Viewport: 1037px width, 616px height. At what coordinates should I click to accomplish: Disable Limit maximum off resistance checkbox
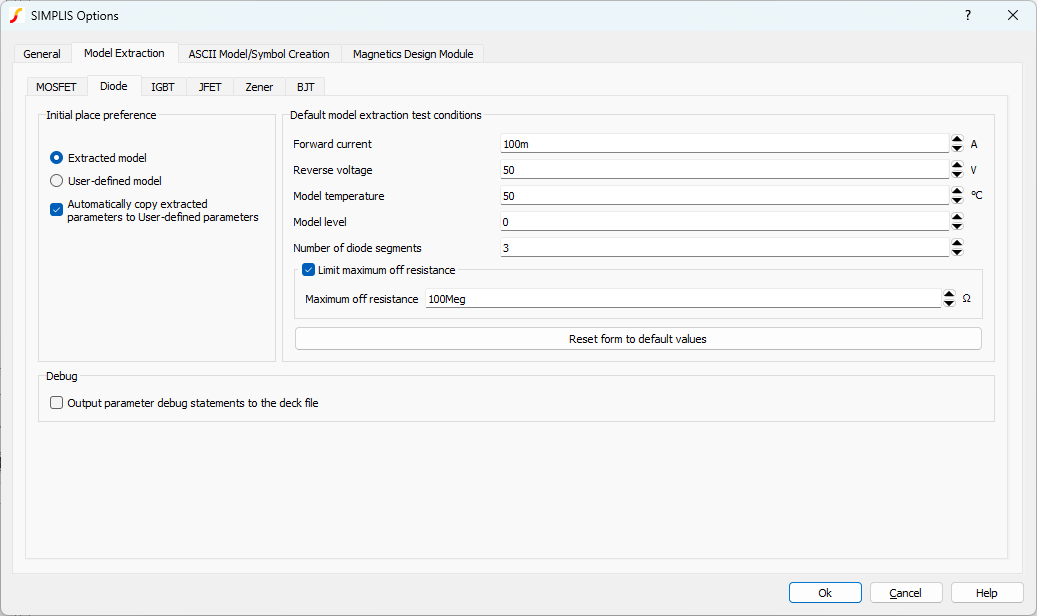point(308,270)
